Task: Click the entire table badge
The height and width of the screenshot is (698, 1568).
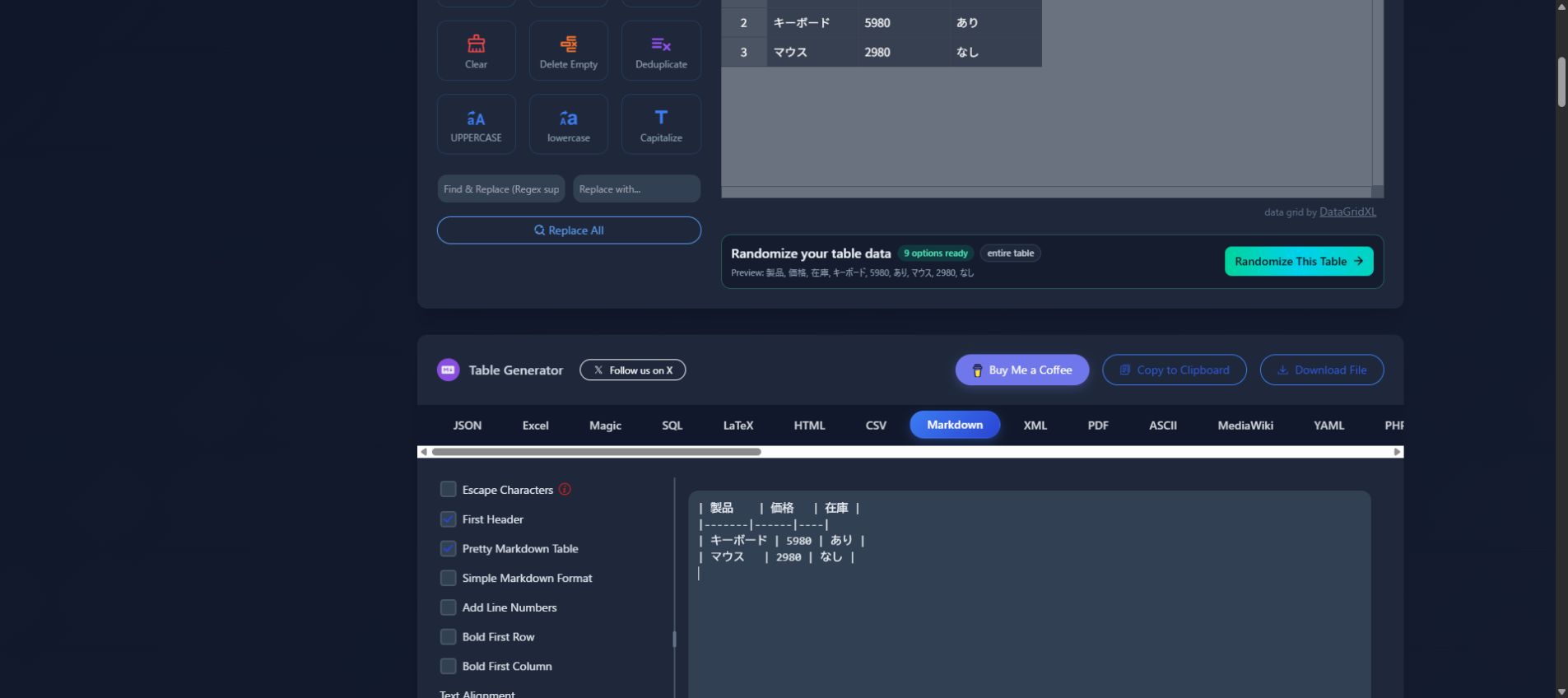Action: tap(1010, 254)
